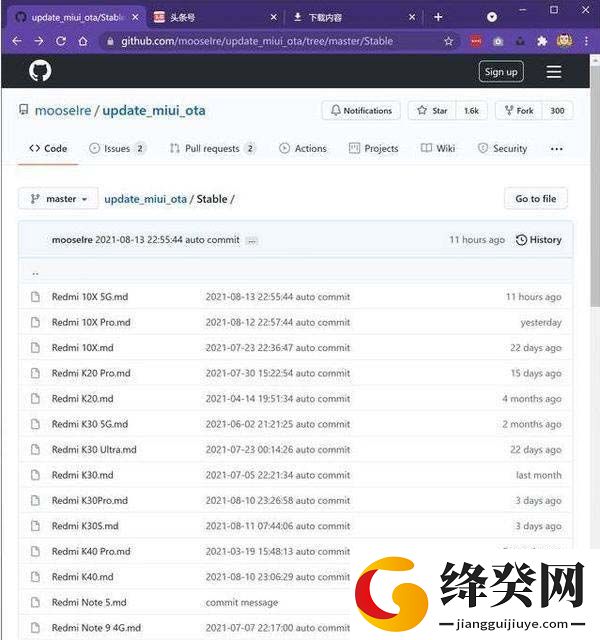Screen dimensions: 600x640
Task: Open Redmi K30S.md
Action: [85, 526]
